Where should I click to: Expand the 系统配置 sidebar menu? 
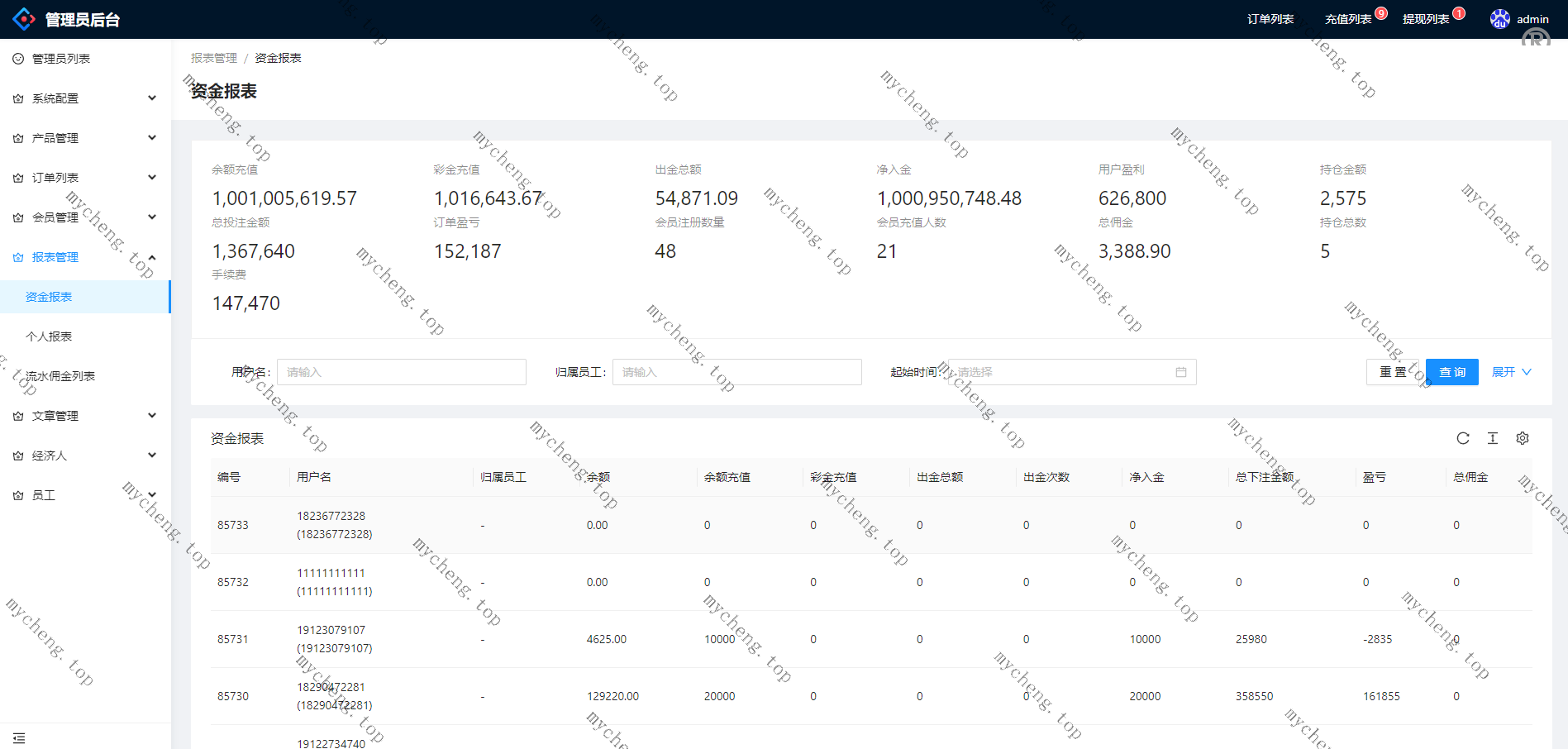(85, 98)
